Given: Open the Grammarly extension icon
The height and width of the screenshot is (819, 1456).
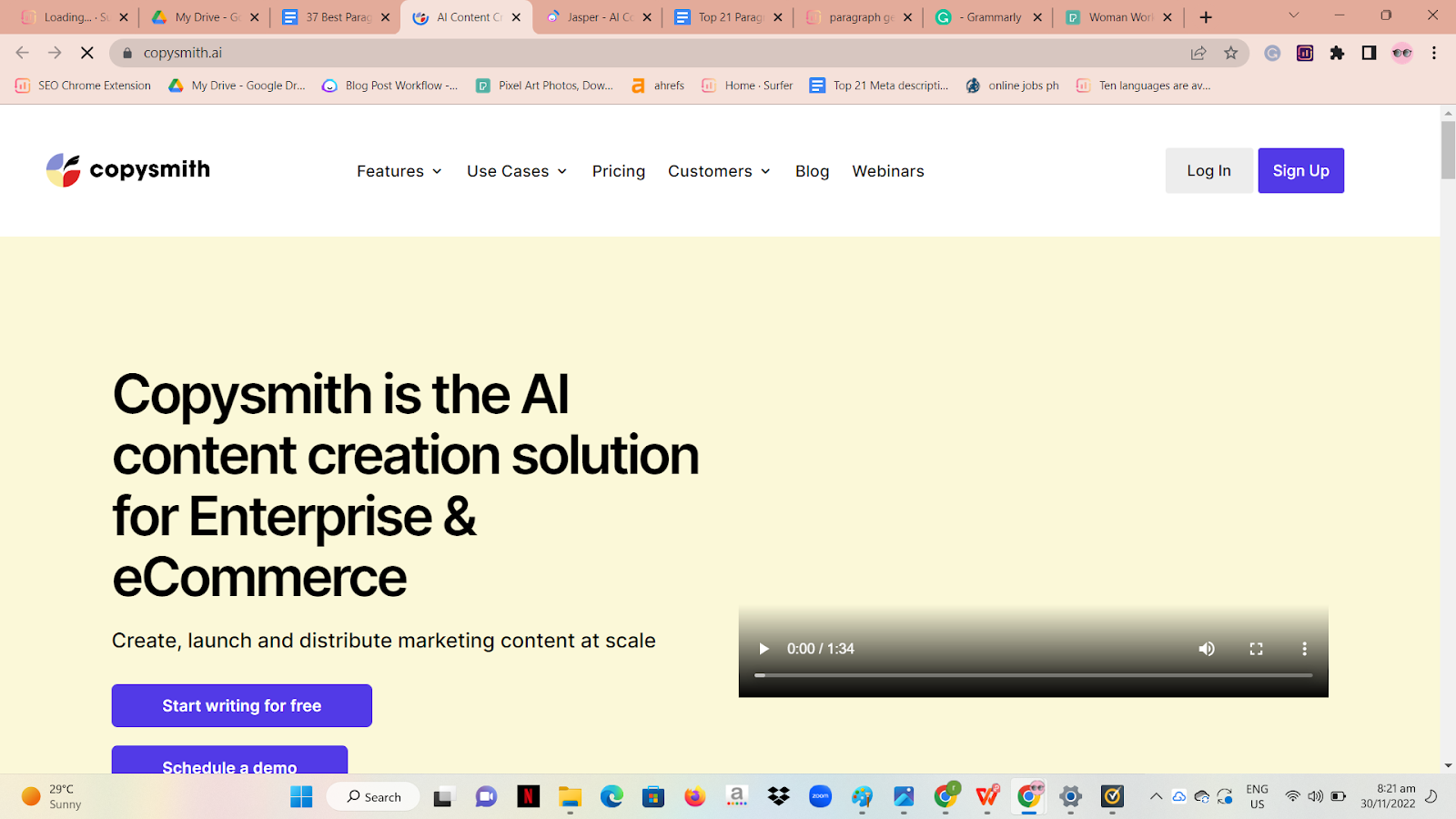Looking at the screenshot, I should (1272, 53).
